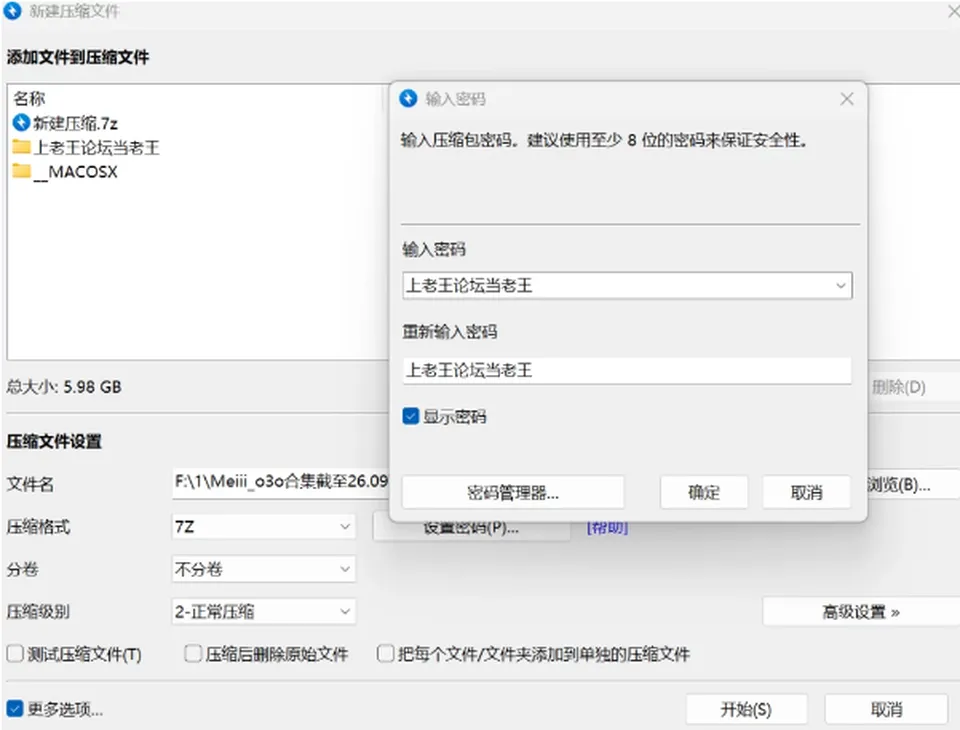Screen dimensions: 960x730
Task: Open the 输入密码 combo box dropdown arrow
Action: (841, 285)
